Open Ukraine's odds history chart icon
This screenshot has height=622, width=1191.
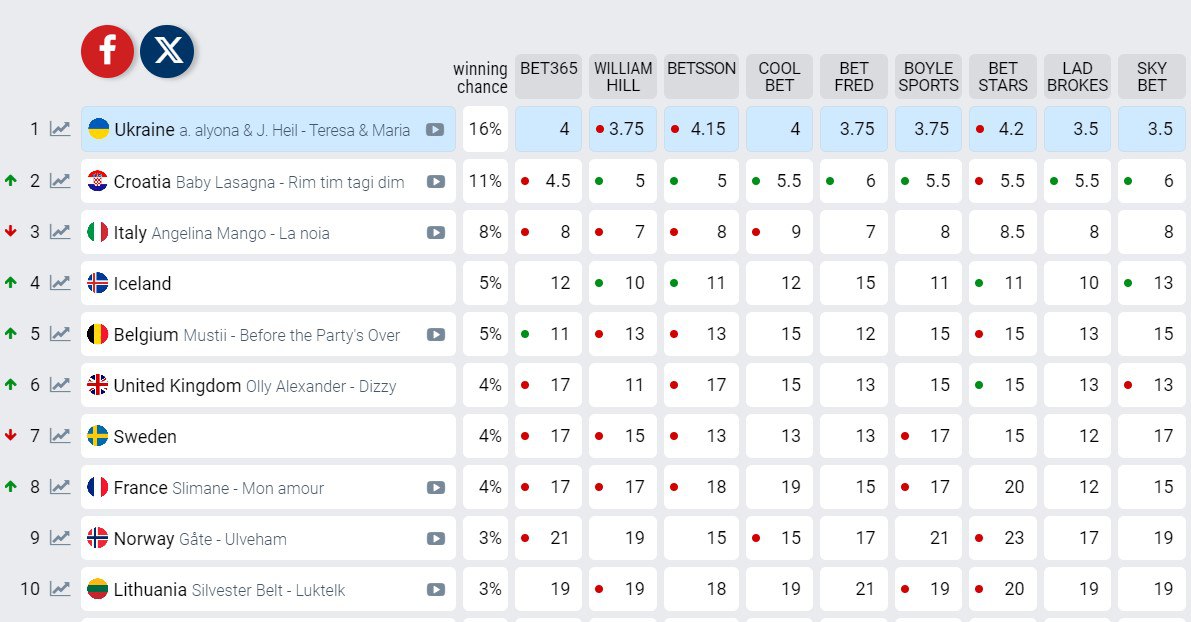[61, 129]
